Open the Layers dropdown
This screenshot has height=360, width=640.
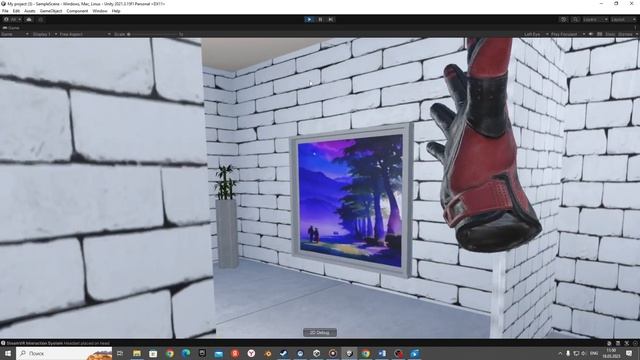pyautogui.click(x=596, y=19)
